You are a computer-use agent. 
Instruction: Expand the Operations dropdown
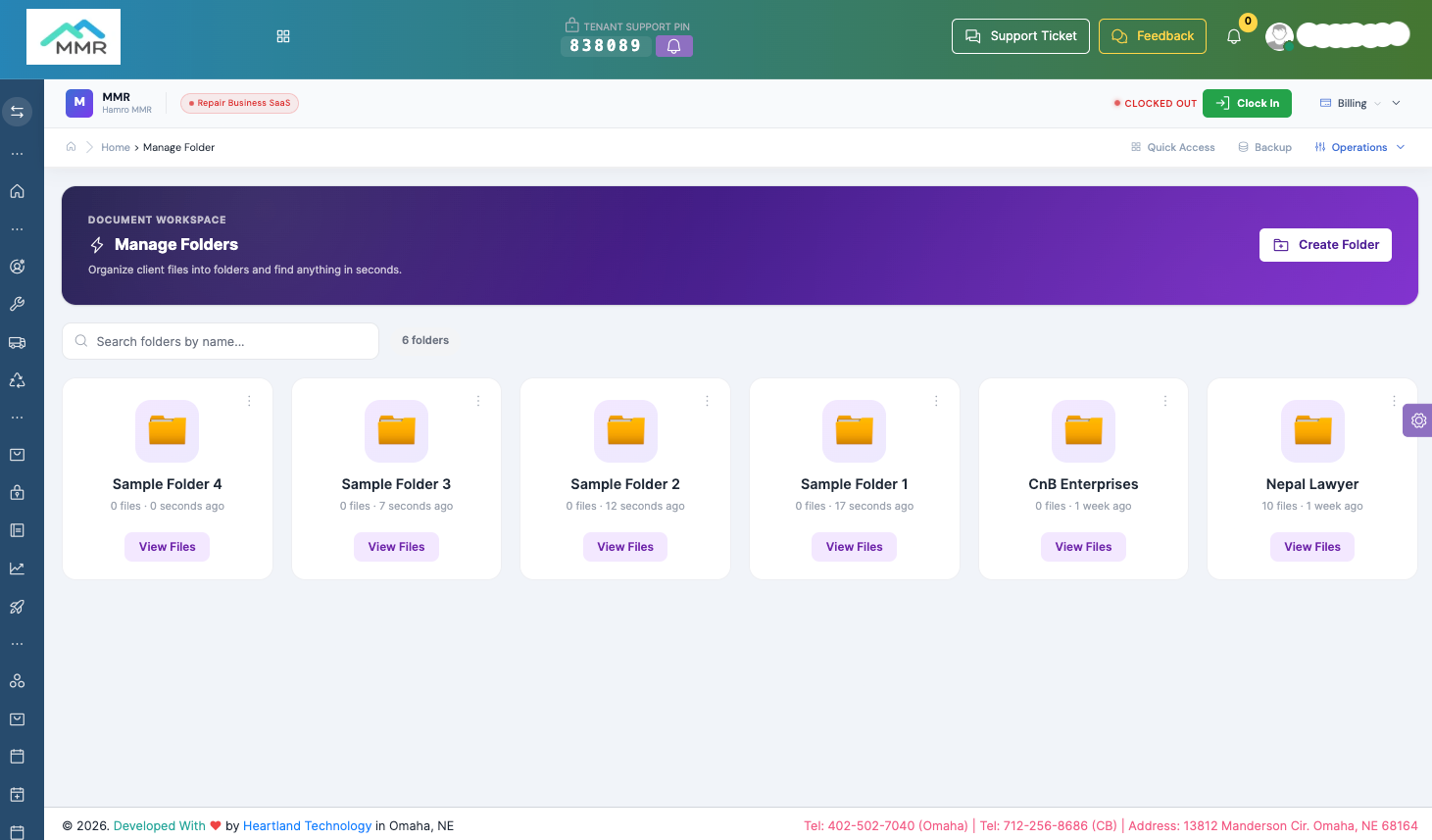tap(1359, 147)
